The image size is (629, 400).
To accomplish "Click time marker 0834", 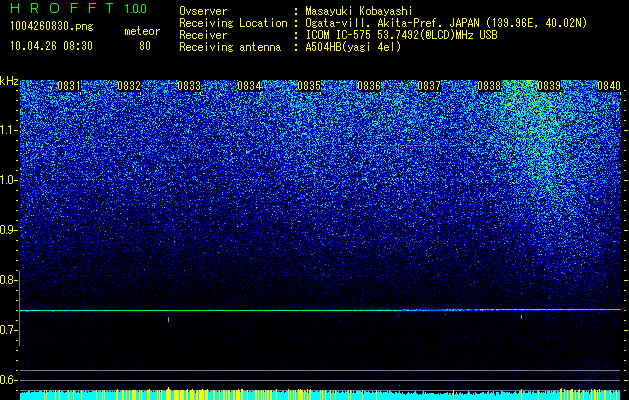I will [x=249, y=86].
